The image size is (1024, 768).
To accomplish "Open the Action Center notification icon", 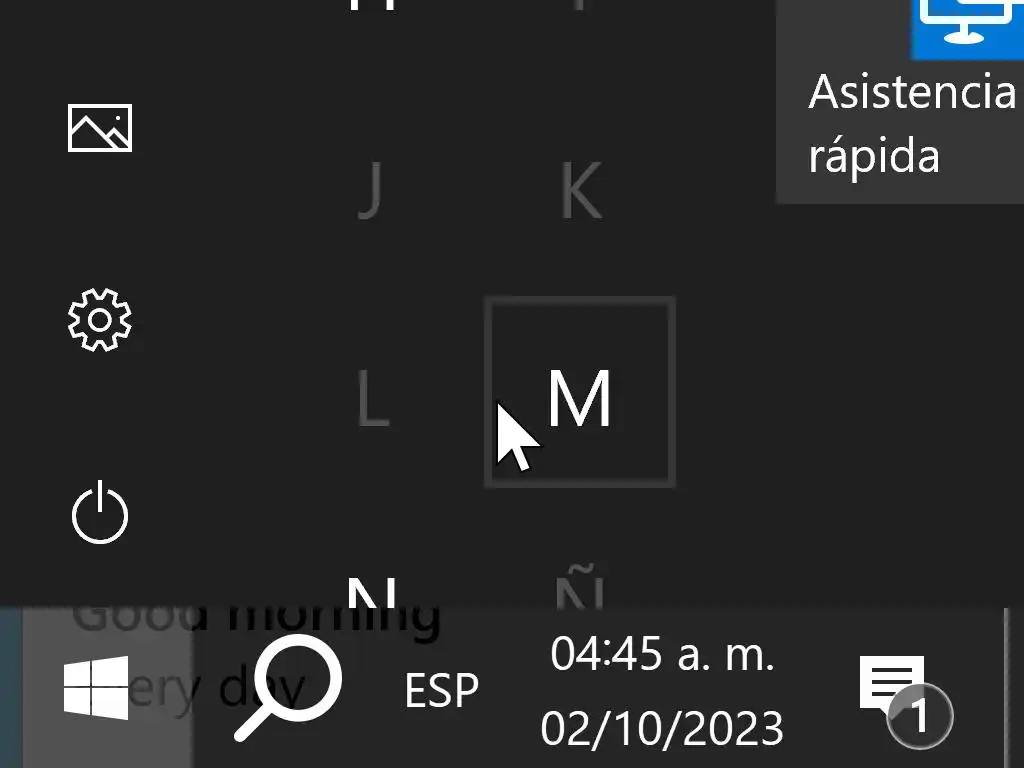I will 904,700.
